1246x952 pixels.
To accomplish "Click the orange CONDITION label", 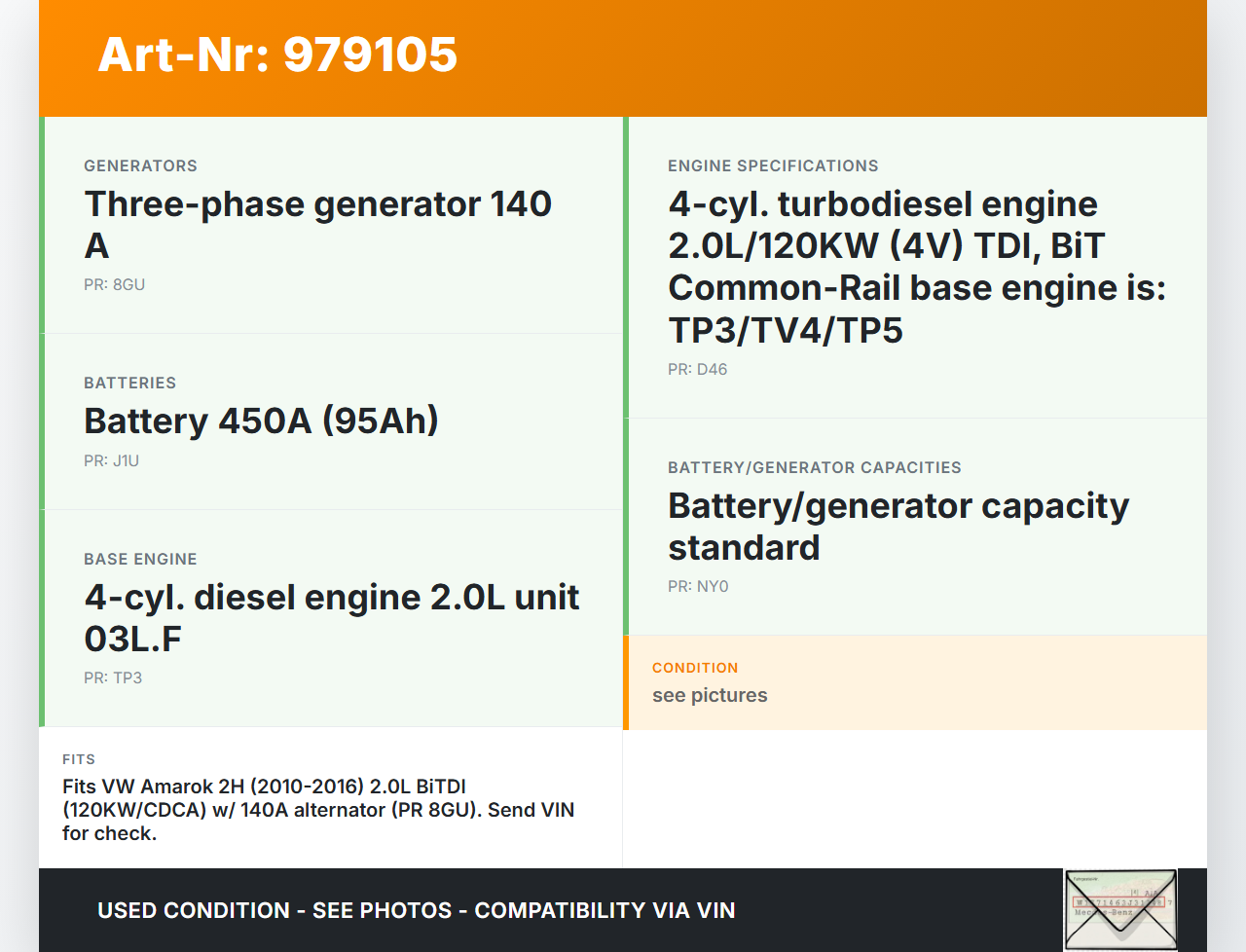I will tap(695, 668).
